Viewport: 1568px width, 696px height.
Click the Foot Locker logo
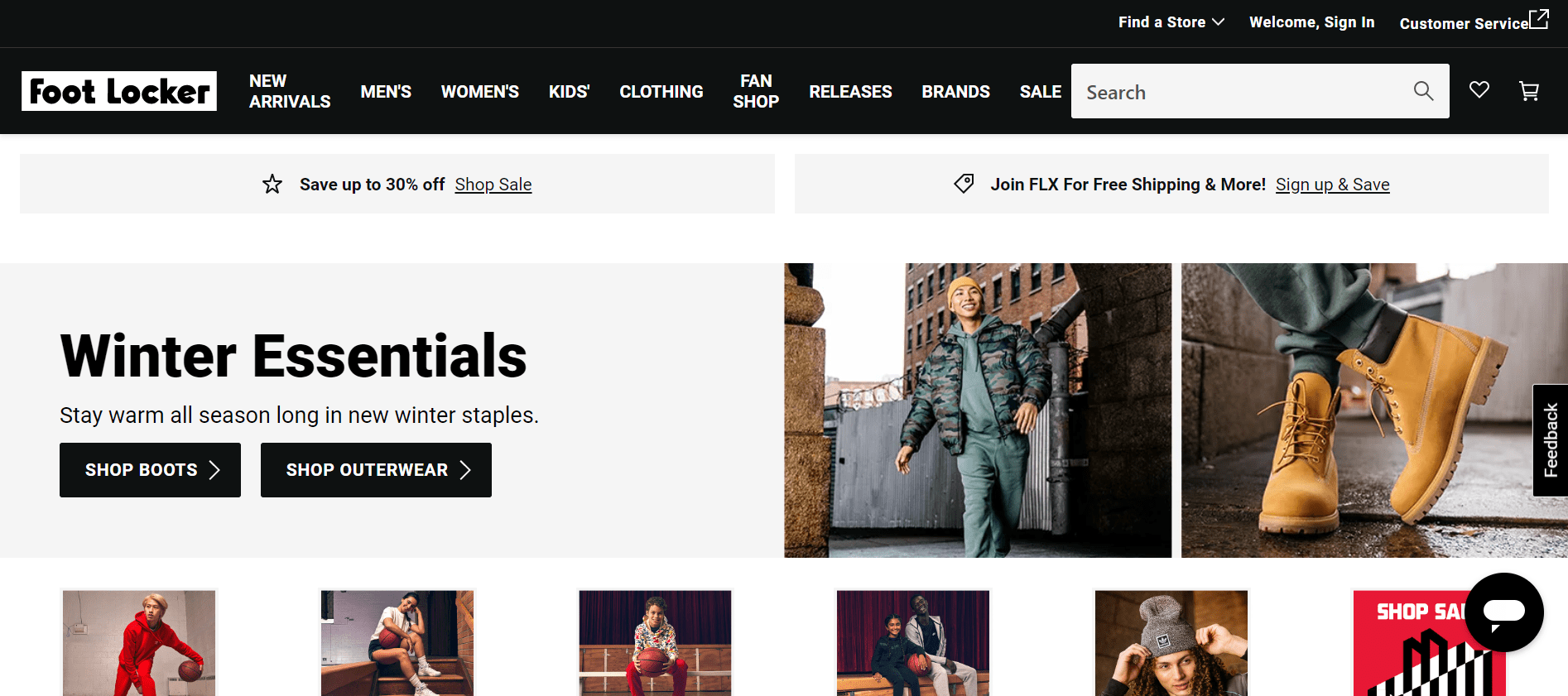(x=119, y=91)
